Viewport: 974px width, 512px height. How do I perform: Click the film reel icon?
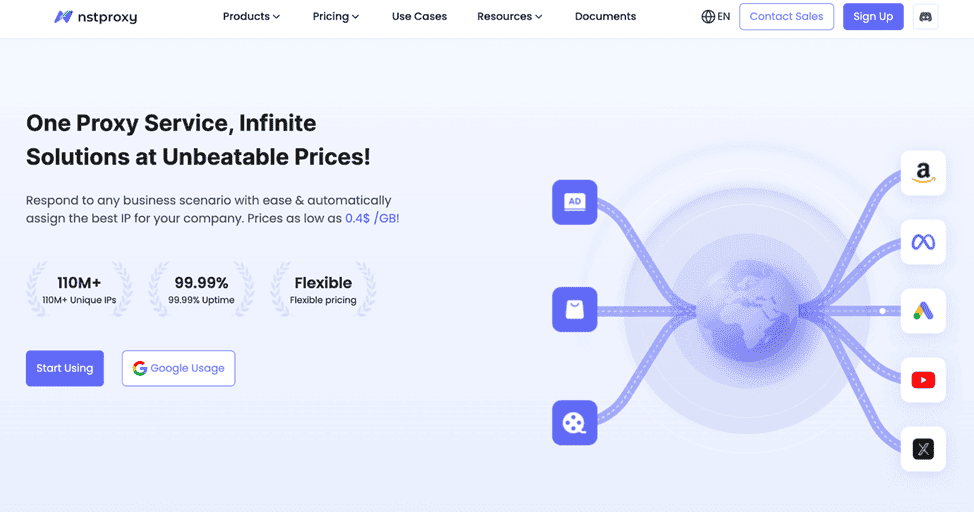coord(574,422)
